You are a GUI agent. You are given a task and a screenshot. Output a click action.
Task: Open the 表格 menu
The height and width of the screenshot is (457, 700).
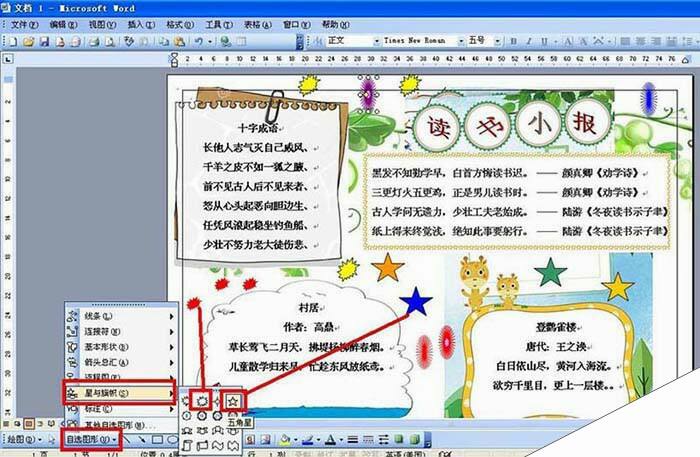coord(258,24)
